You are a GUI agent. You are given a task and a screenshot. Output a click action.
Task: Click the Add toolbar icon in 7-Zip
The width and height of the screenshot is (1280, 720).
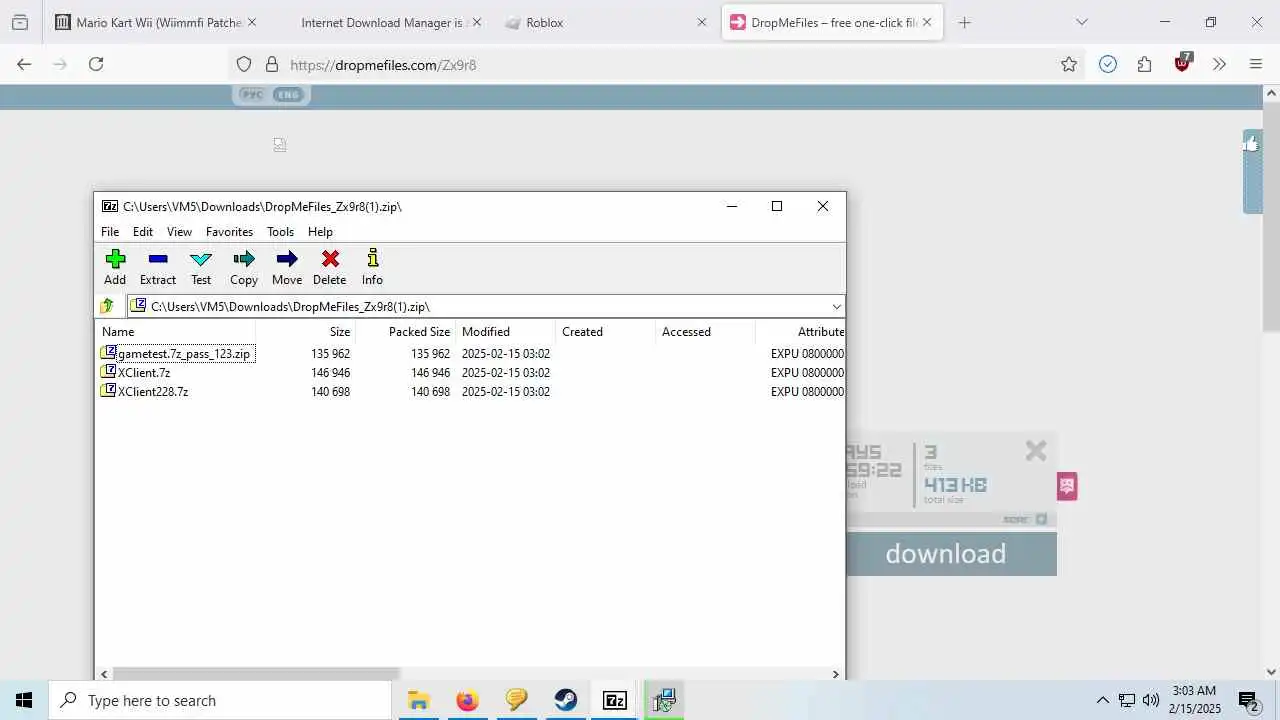115,268
